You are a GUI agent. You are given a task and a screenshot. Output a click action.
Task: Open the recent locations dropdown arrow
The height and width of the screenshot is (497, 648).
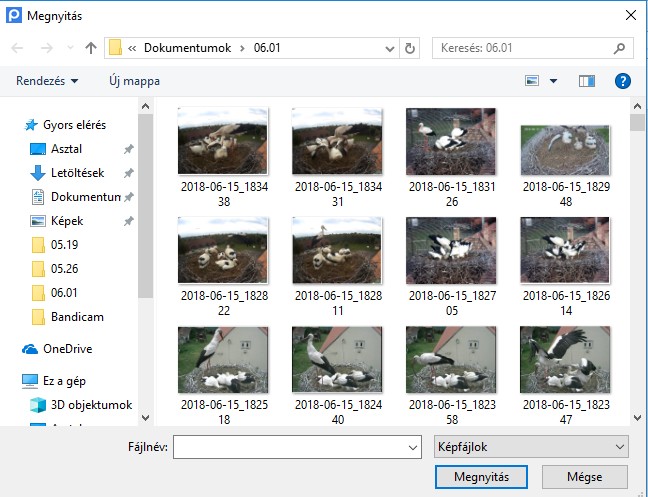pyautogui.click(x=70, y=48)
